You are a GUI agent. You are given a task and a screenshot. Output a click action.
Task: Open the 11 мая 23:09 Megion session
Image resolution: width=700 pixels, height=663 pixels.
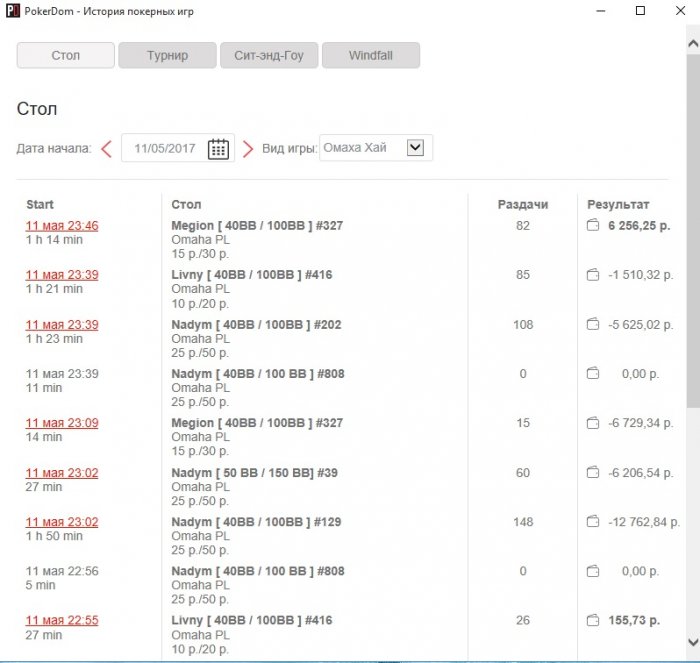62,423
